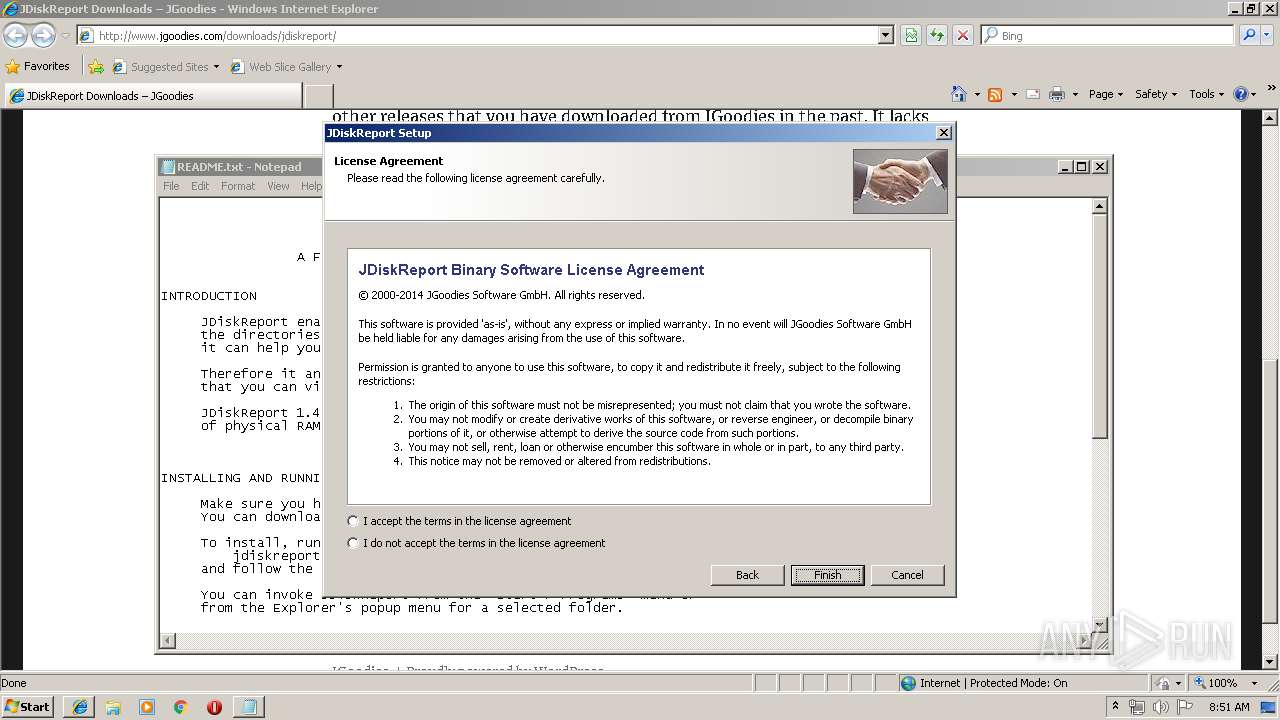Click the 8:51 AM system clock

(x=1229, y=707)
